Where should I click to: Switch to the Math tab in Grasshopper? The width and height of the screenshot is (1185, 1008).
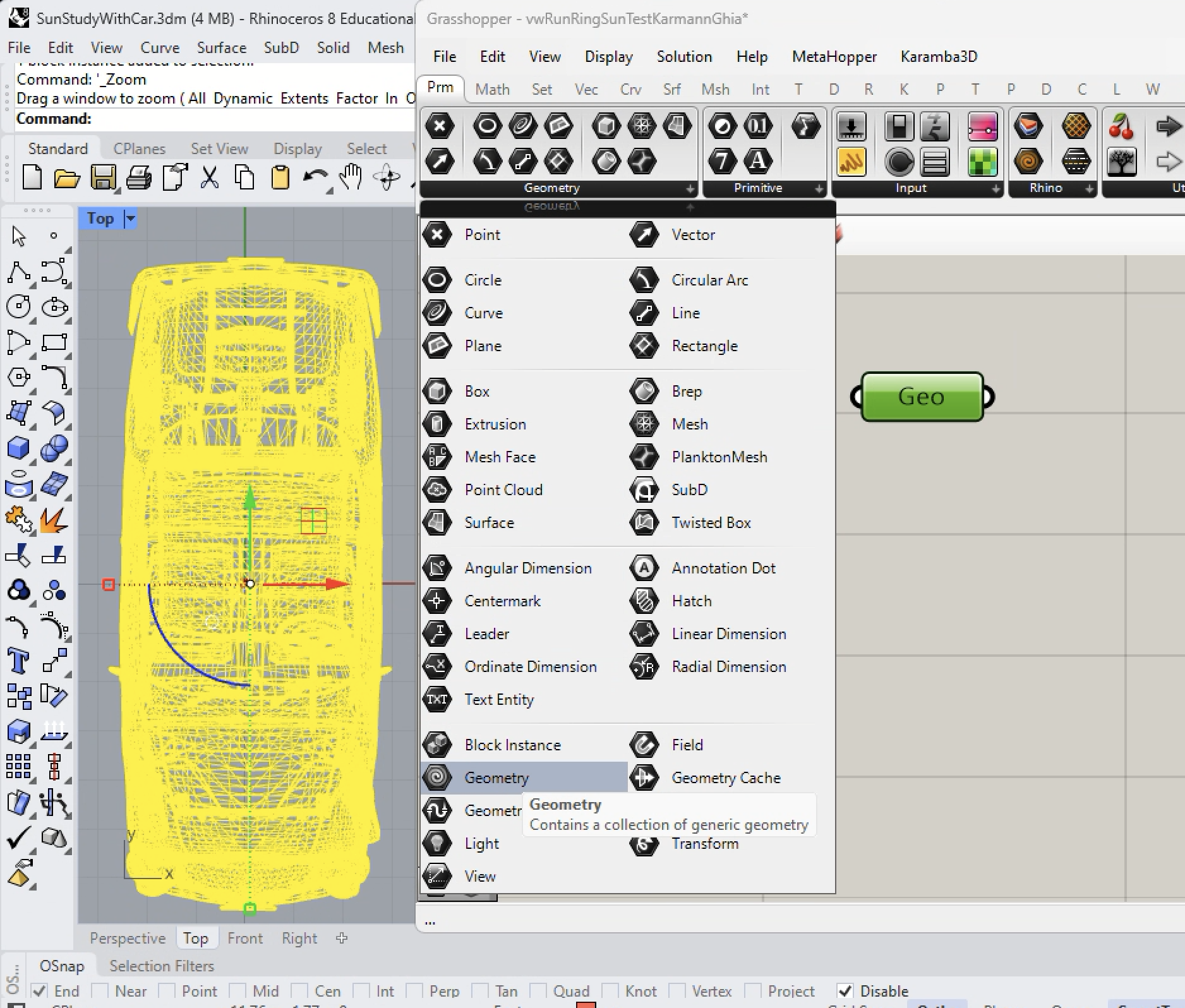pyautogui.click(x=492, y=89)
